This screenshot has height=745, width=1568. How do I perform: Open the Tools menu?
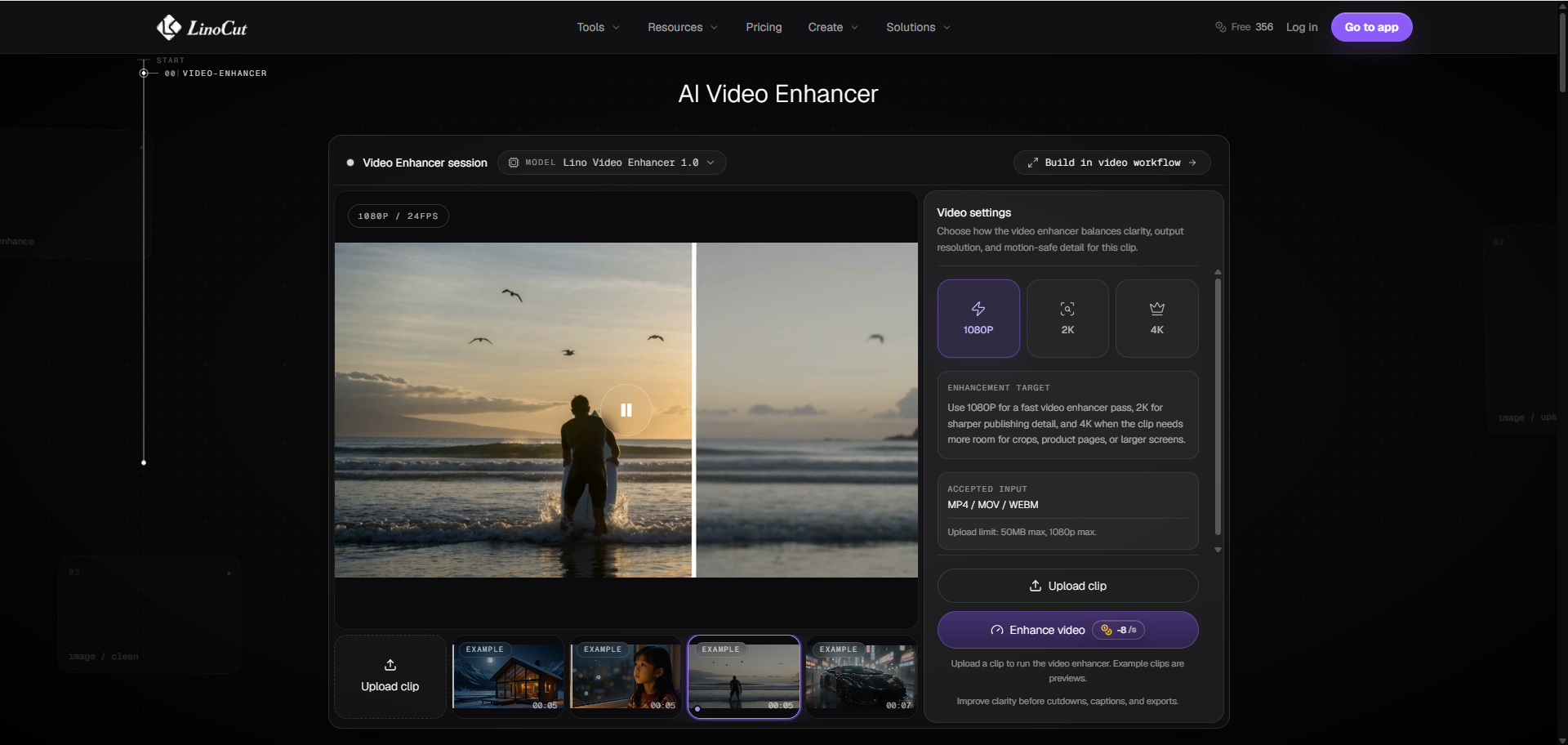coord(599,27)
